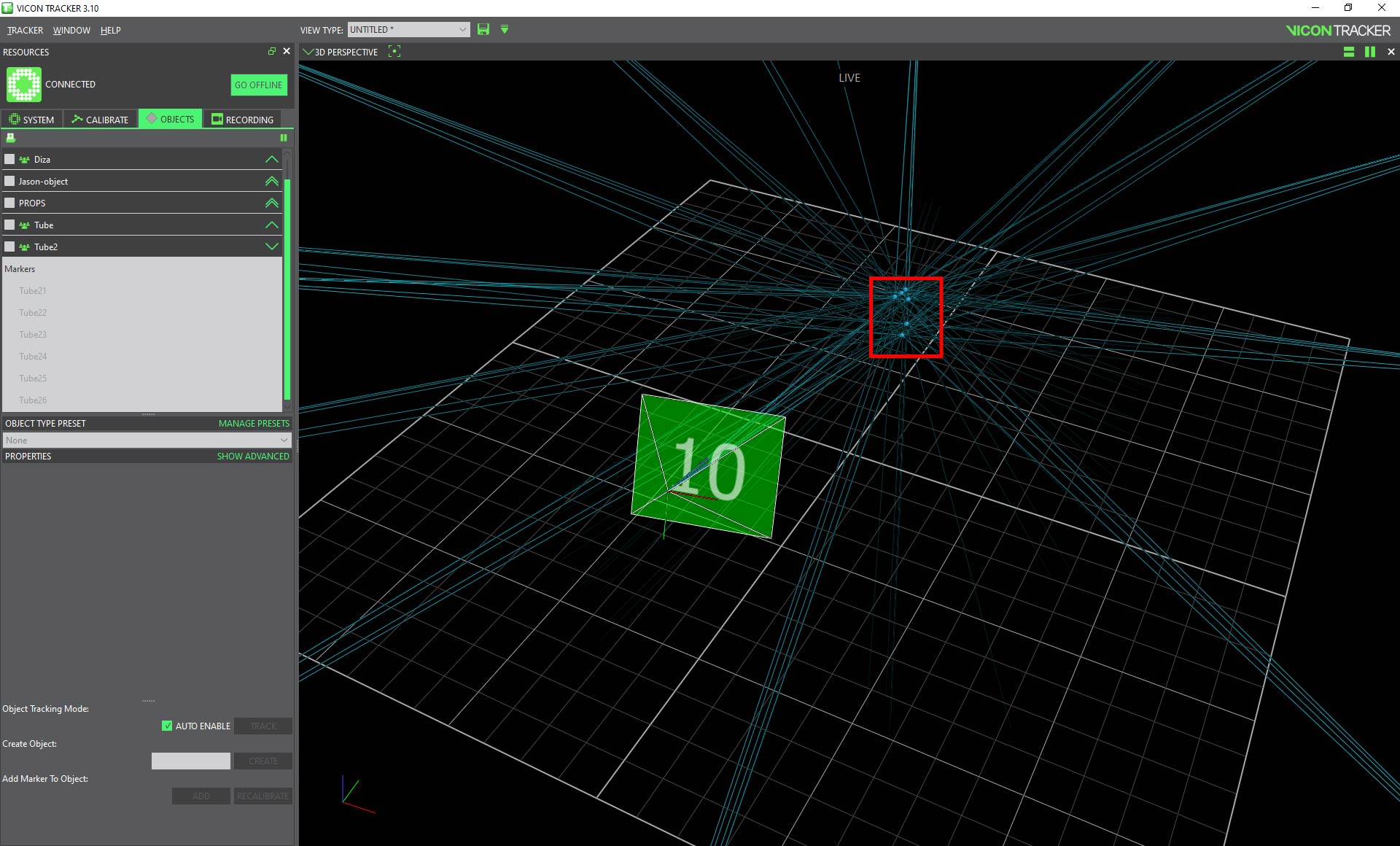1400x846 pixels.
Task: Pause the objects list using the pause icon
Action: point(284,138)
